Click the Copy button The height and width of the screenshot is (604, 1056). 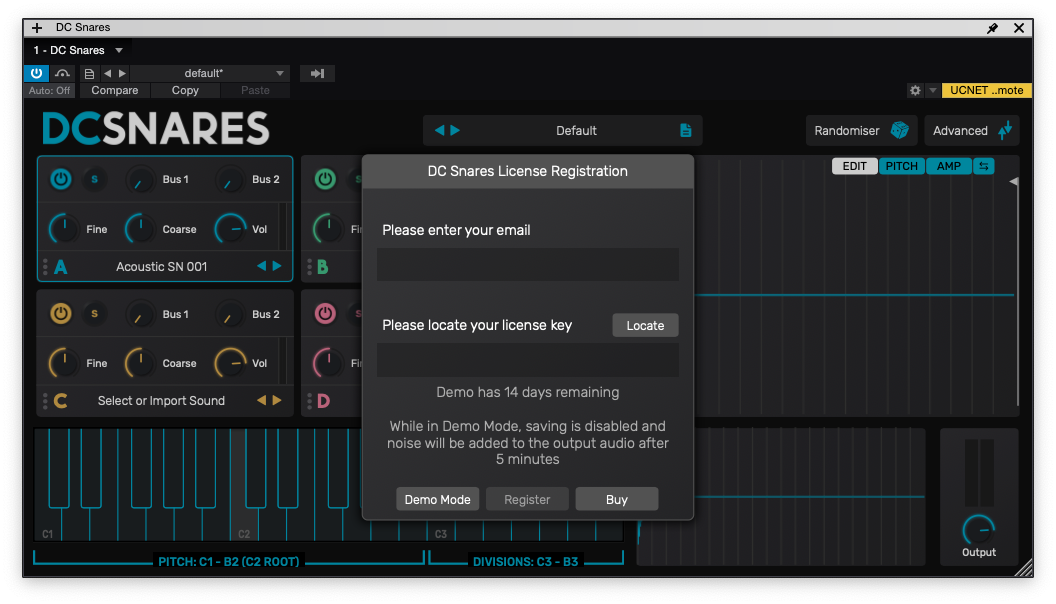185,90
